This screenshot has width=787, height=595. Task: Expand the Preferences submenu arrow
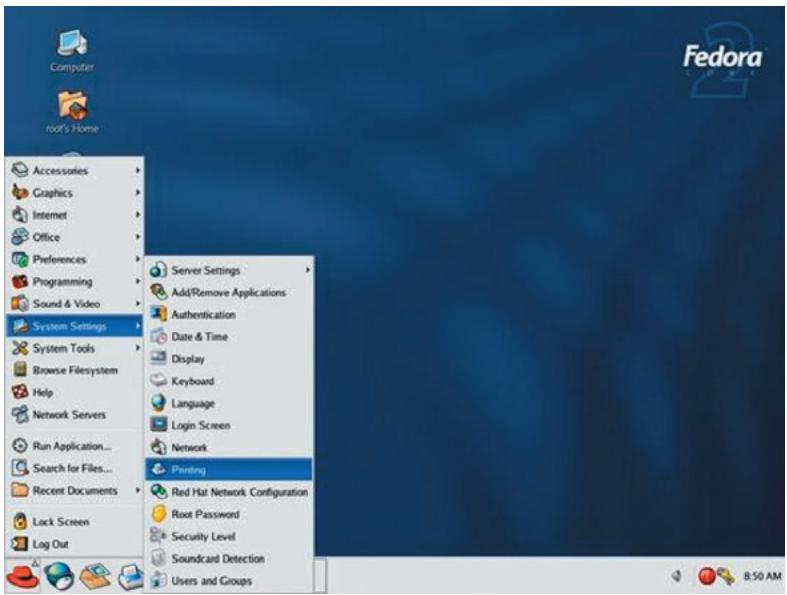137,259
